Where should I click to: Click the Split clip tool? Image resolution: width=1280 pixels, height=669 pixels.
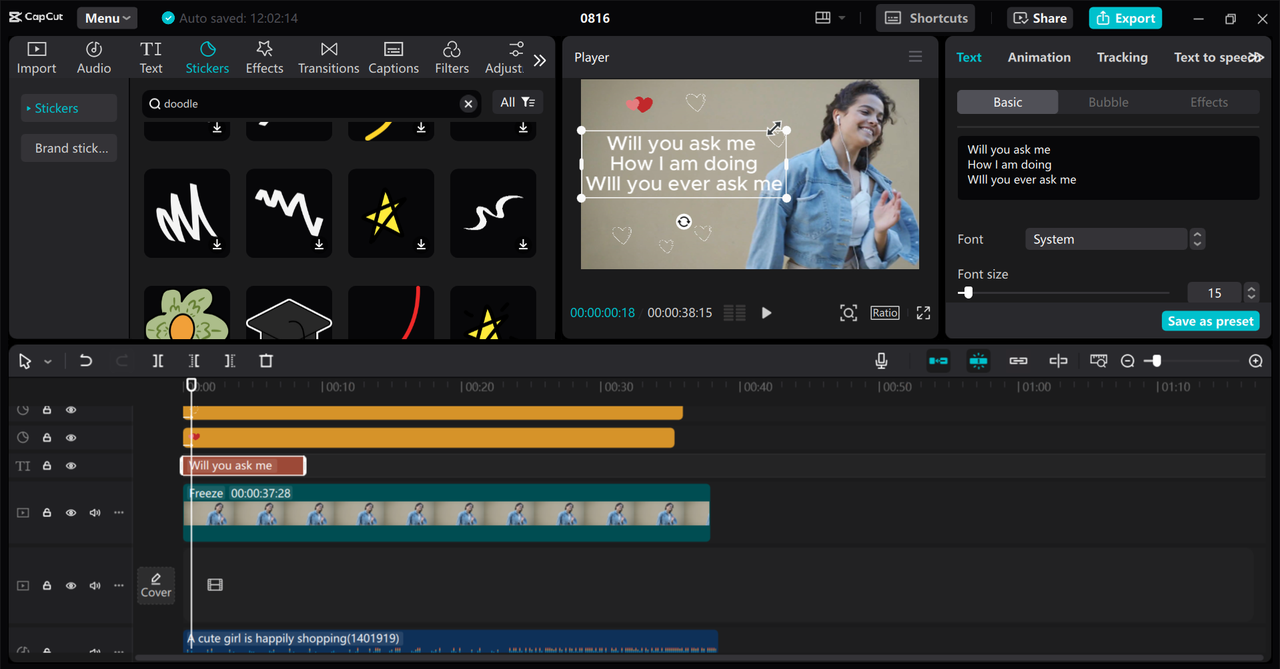158,361
